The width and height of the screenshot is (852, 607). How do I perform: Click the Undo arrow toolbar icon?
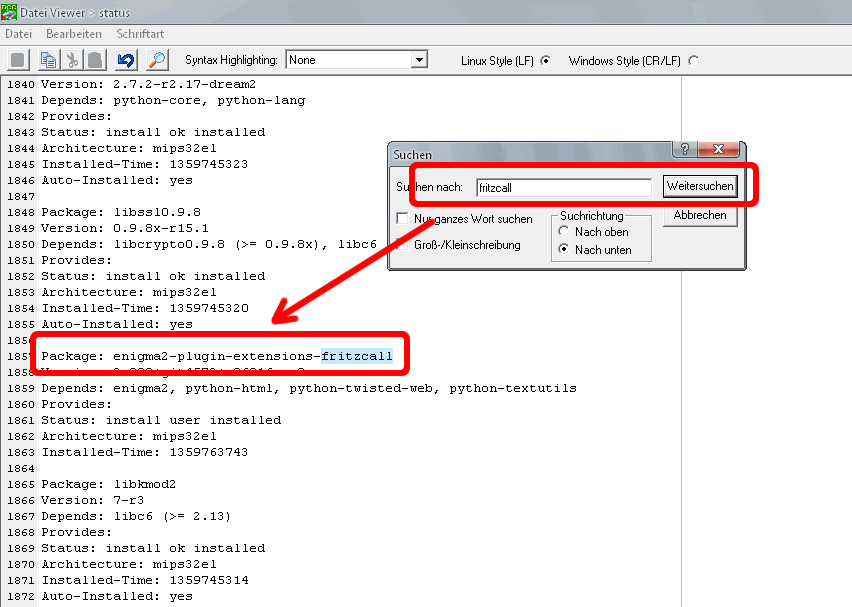(x=125, y=60)
